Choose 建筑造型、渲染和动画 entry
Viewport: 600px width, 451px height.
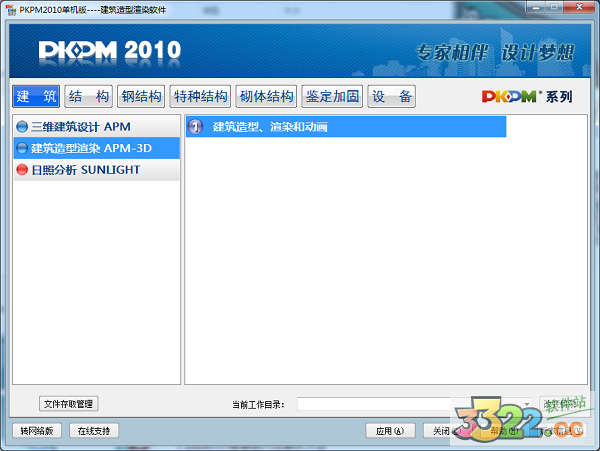point(346,127)
